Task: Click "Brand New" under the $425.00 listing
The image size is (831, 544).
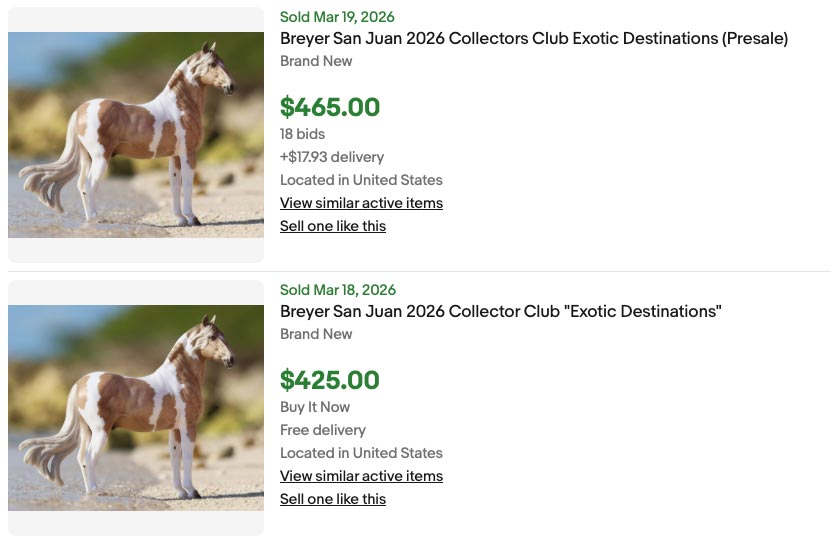Action: pyautogui.click(x=316, y=334)
